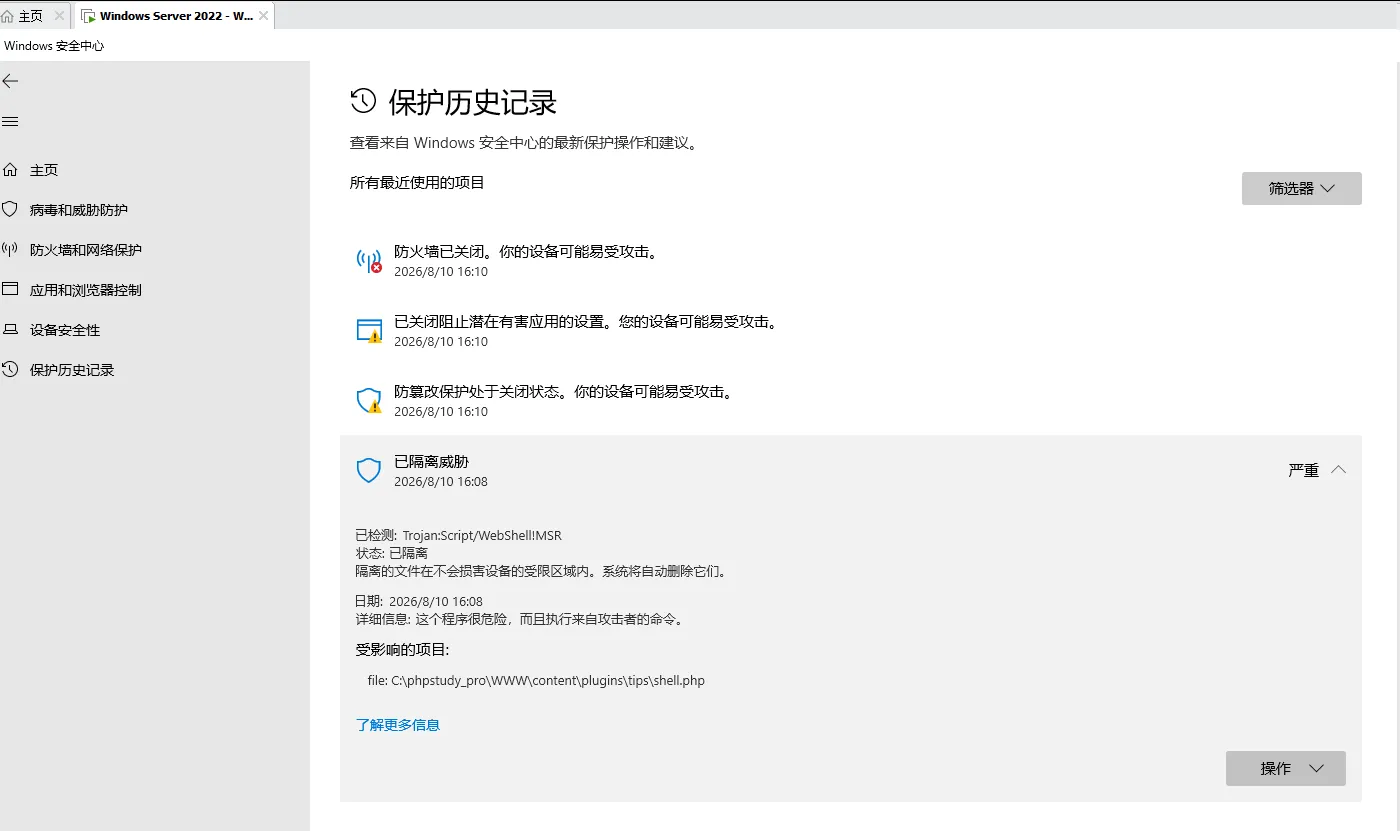1400x831 pixels.
Task: Expand the 已关闭阻止潜在有害应用 entry
Action: [x=850, y=331]
